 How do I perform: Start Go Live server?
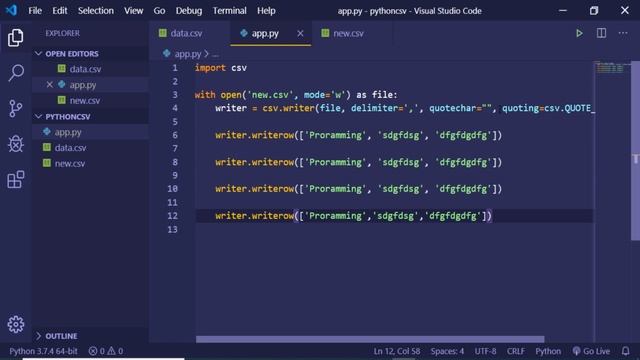tap(591, 351)
